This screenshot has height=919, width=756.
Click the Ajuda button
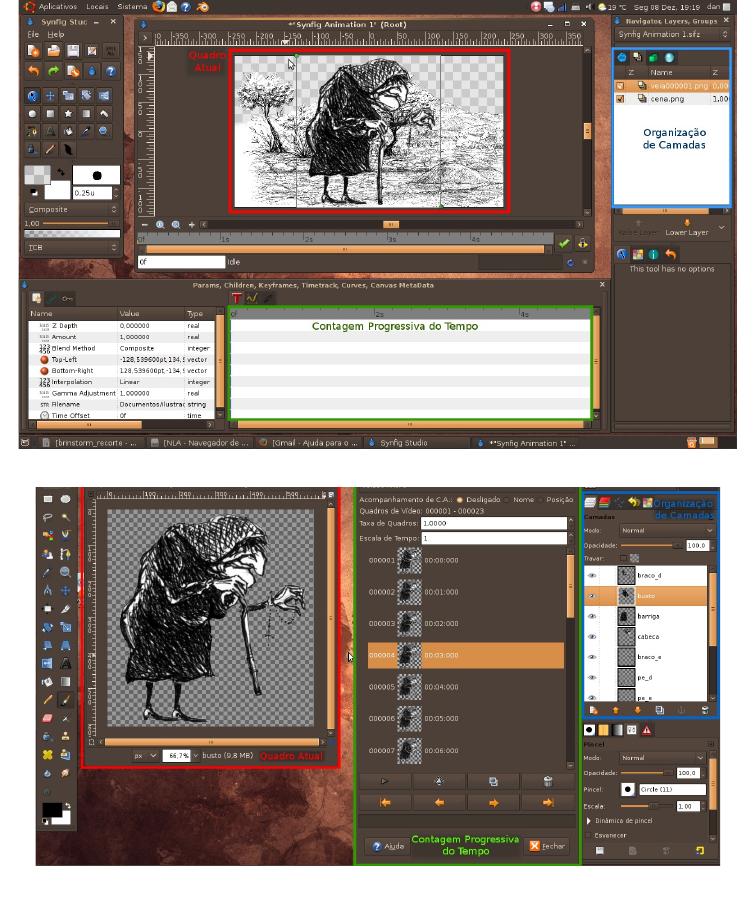pos(388,846)
